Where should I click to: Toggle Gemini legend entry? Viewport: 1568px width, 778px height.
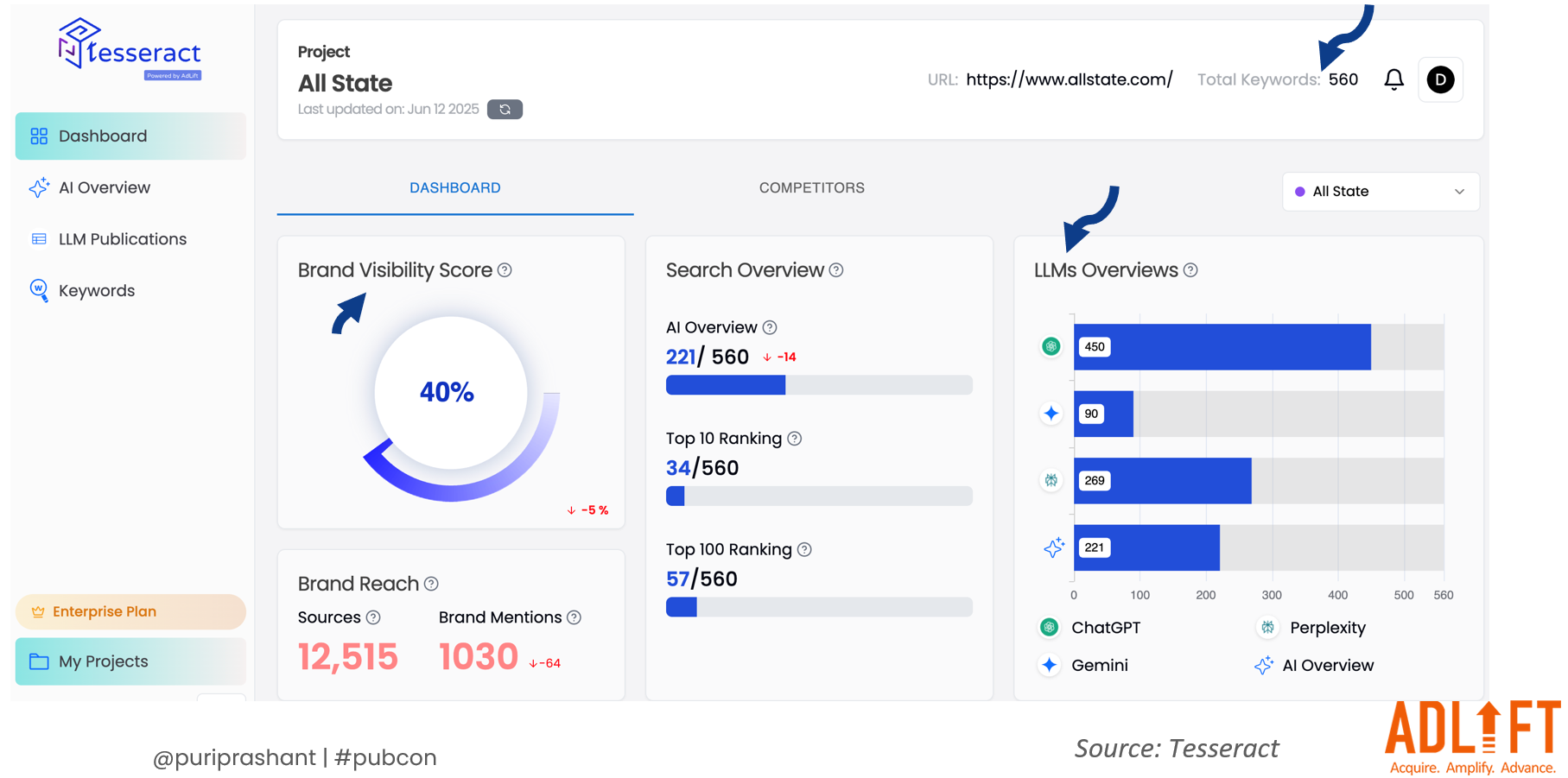(1083, 665)
